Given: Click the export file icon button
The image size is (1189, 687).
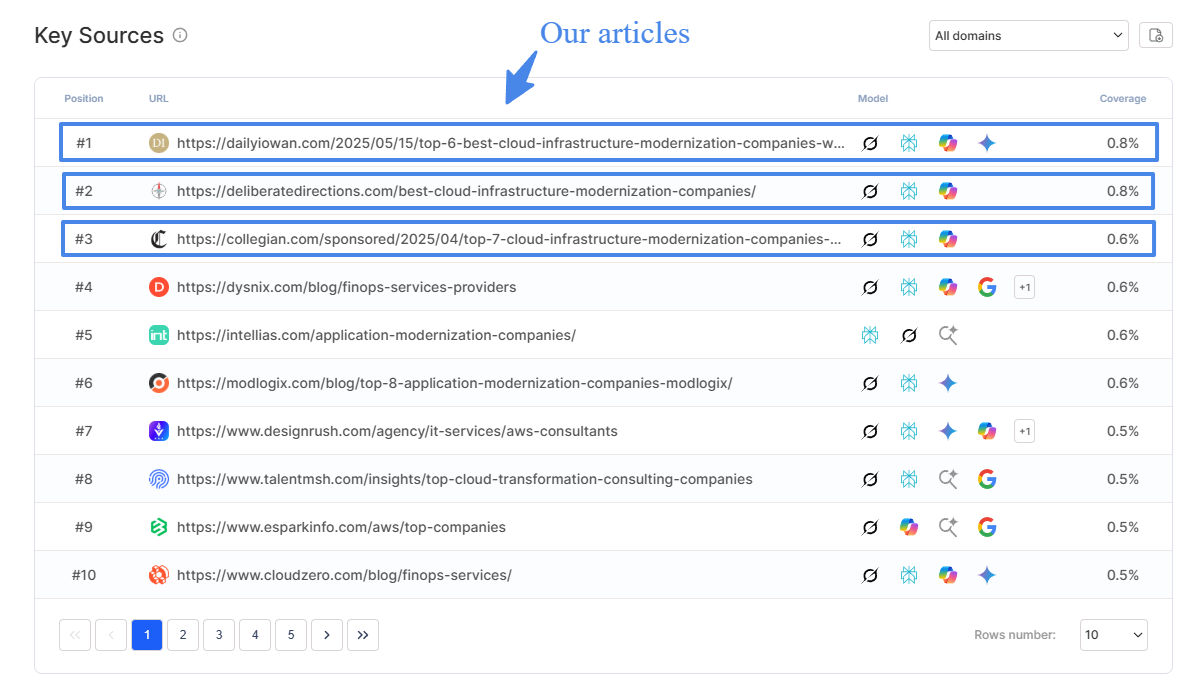Looking at the screenshot, I should [1155, 36].
